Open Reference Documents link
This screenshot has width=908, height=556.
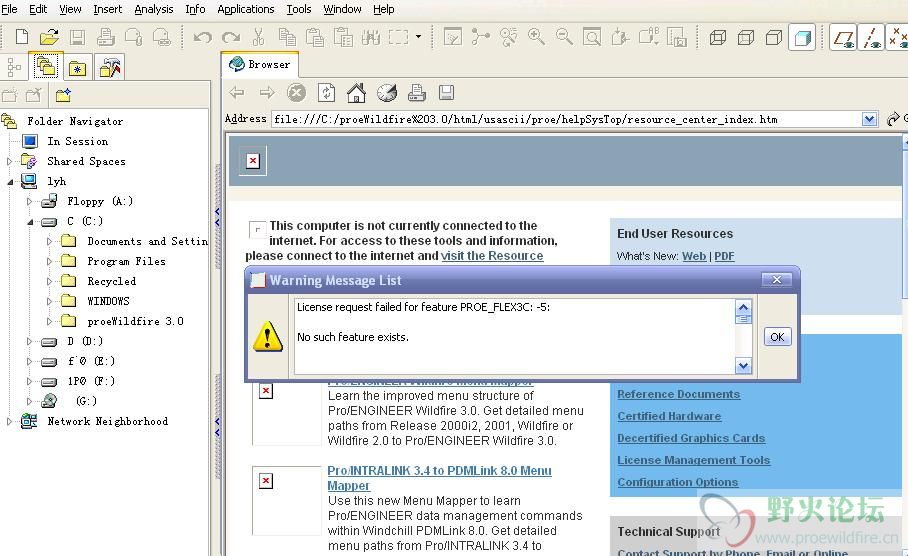pyautogui.click(x=678, y=394)
